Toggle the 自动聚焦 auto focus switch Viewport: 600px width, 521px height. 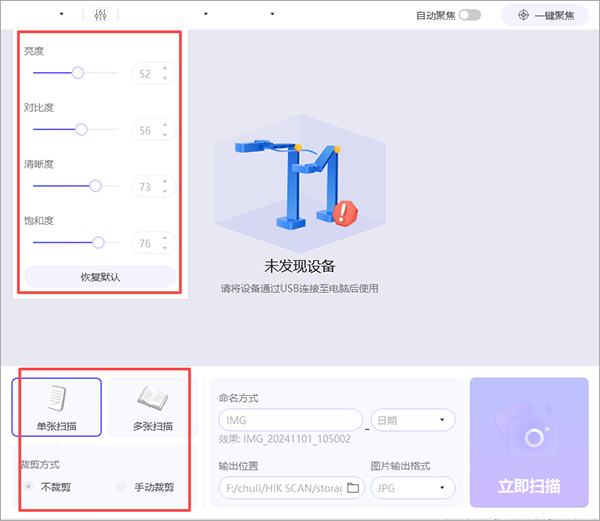click(x=470, y=15)
